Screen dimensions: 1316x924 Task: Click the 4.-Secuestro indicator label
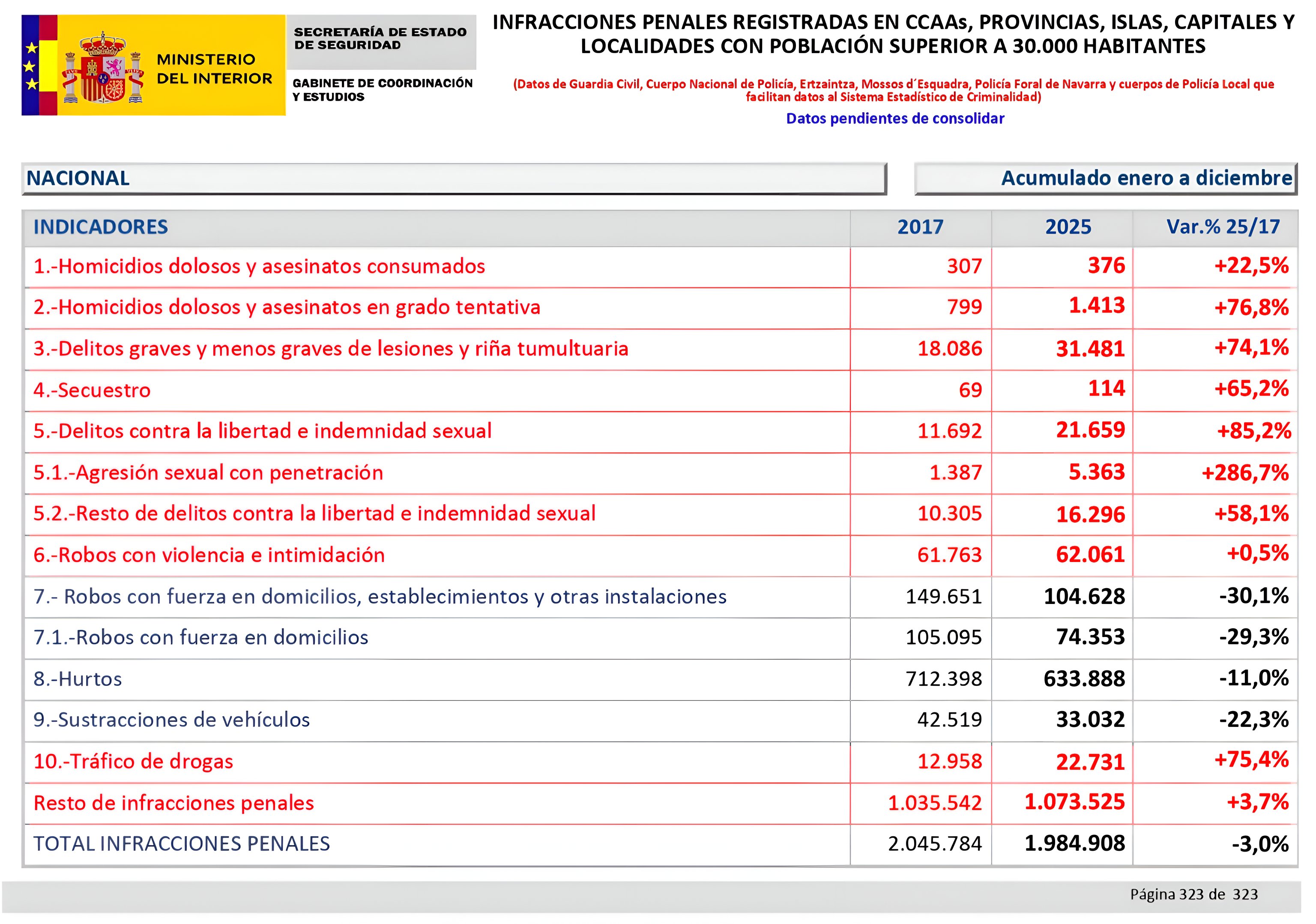tap(92, 390)
